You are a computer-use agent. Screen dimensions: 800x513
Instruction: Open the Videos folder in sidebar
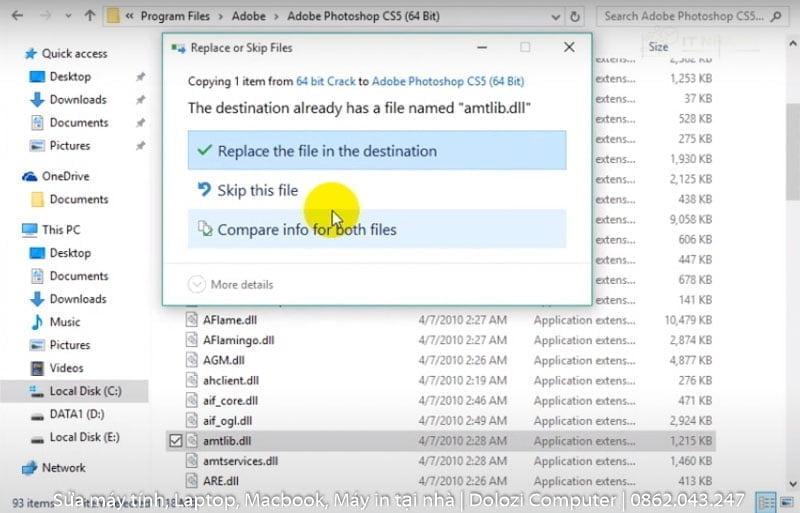(66, 368)
